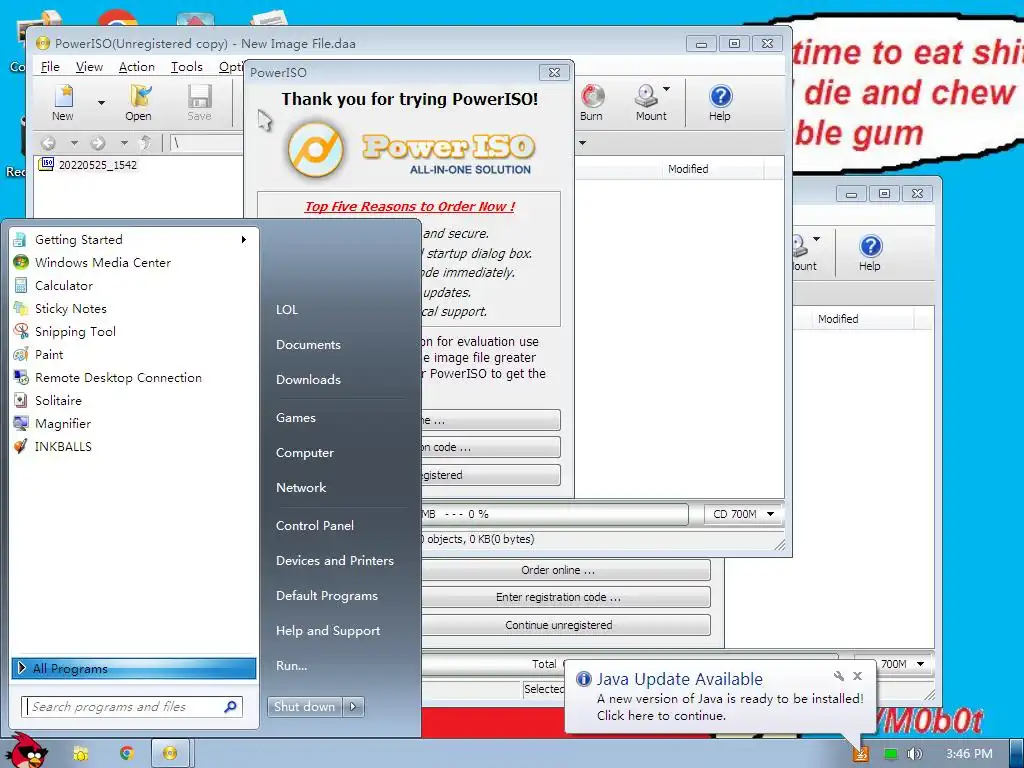1024x768 pixels.
Task: Expand the Mount dropdown arrow in front window
Action: pyautogui.click(x=667, y=88)
